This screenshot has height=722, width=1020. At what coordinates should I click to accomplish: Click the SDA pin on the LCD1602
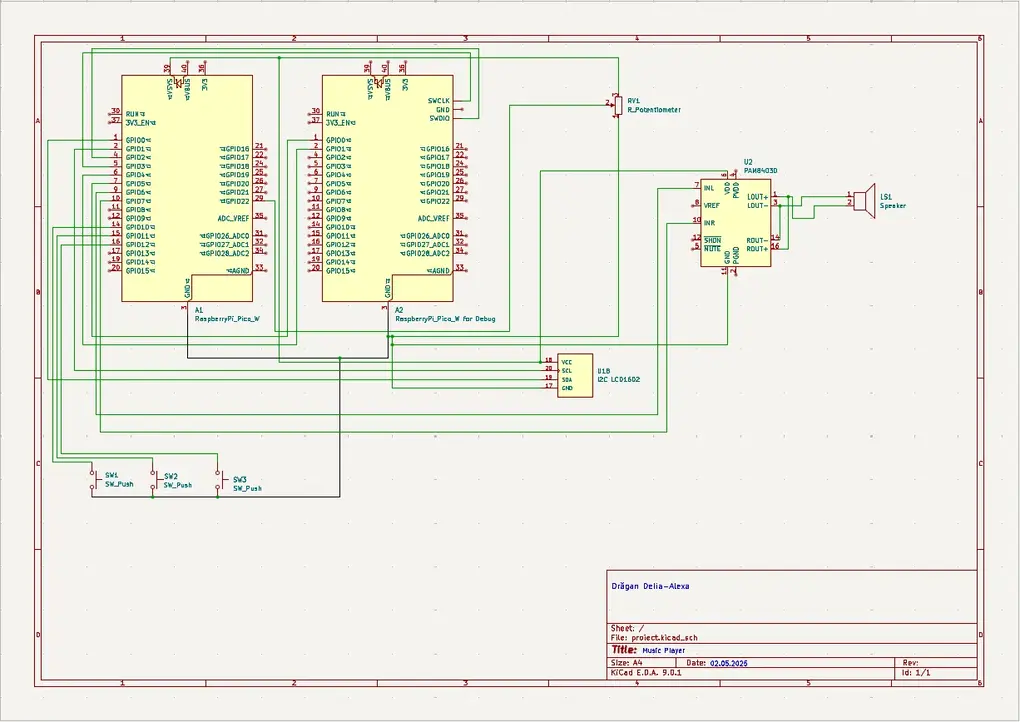click(x=567, y=379)
